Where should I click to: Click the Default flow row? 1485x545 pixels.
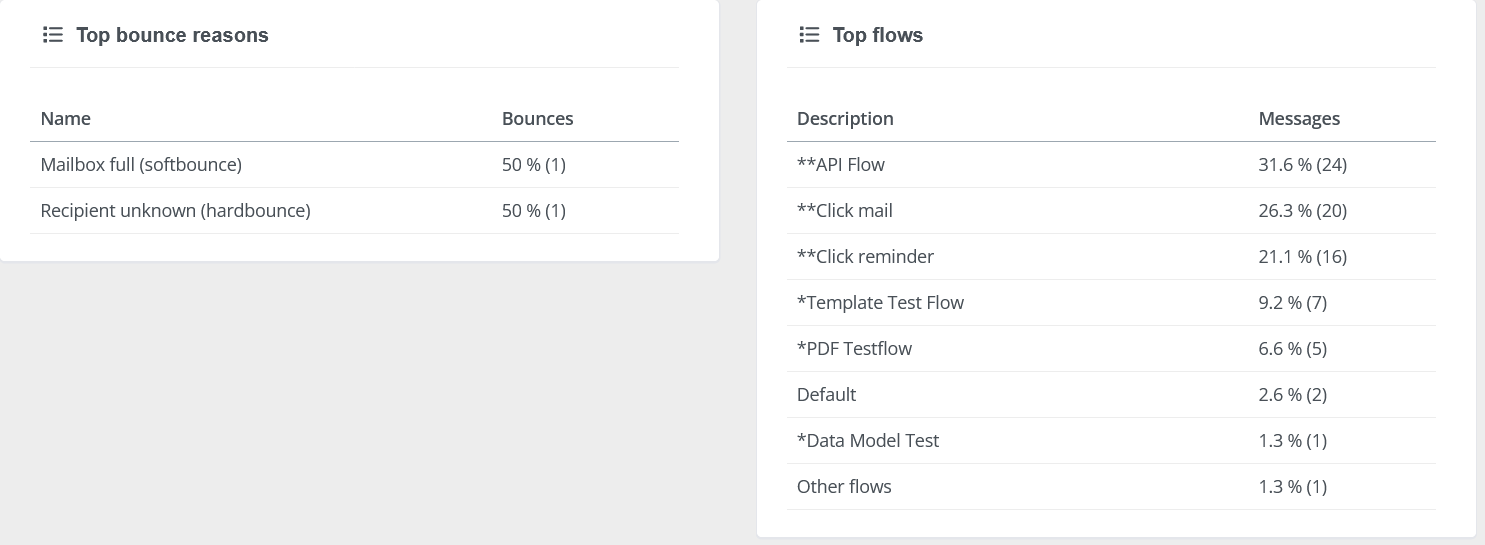pos(826,394)
